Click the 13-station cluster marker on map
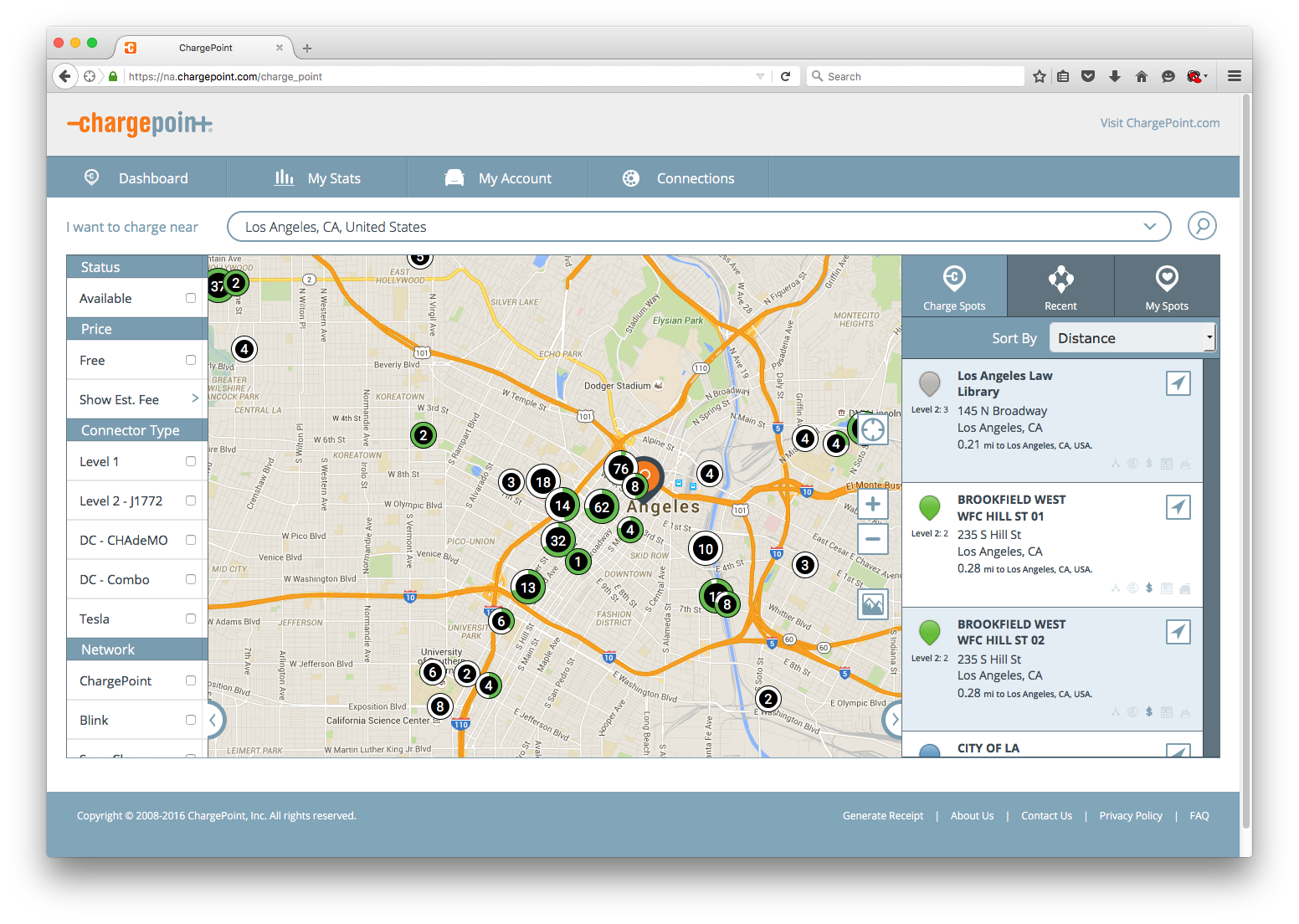Image resolution: width=1299 pixels, height=924 pixels. [x=528, y=587]
